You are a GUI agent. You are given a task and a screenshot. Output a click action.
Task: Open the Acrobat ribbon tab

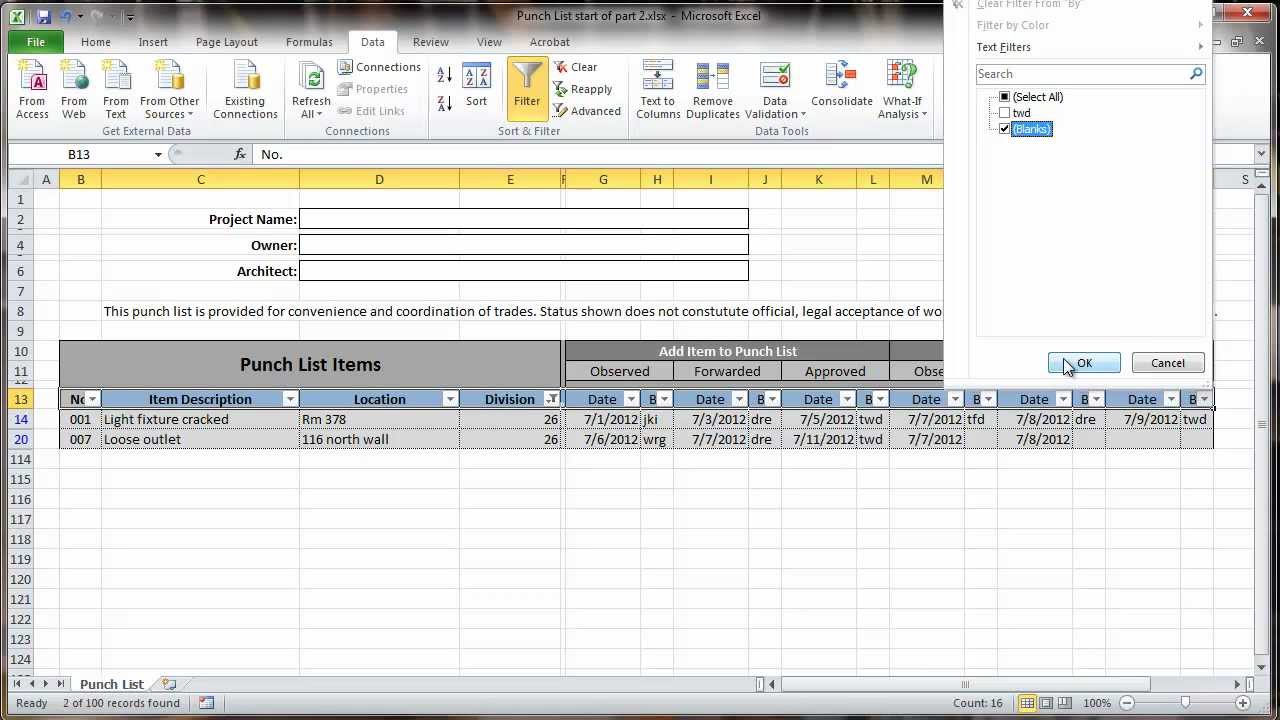(550, 42)
